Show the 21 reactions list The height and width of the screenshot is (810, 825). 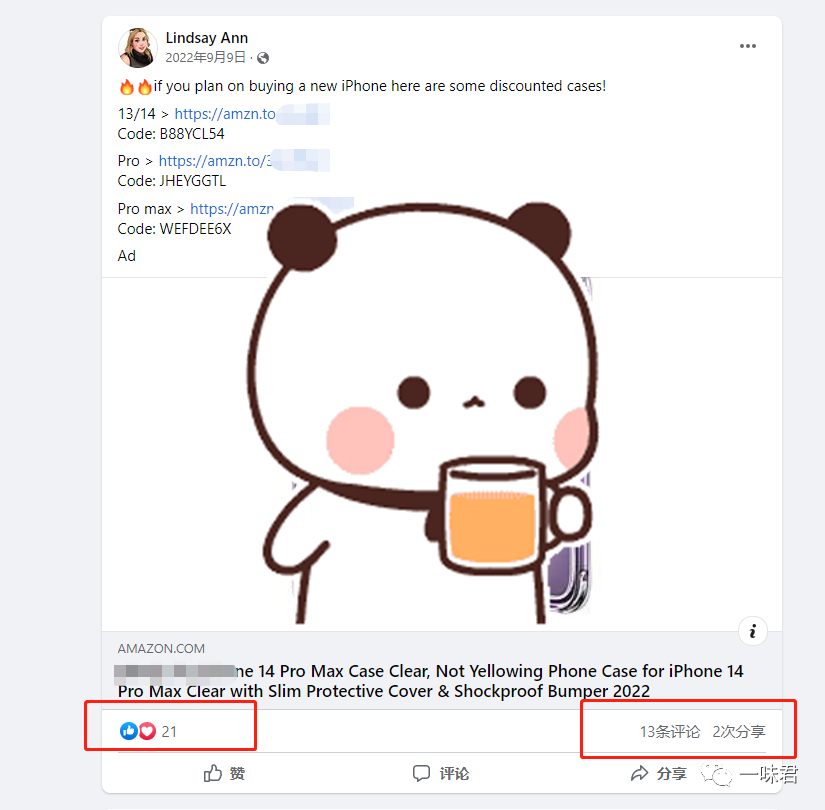(x=169, y=732)
